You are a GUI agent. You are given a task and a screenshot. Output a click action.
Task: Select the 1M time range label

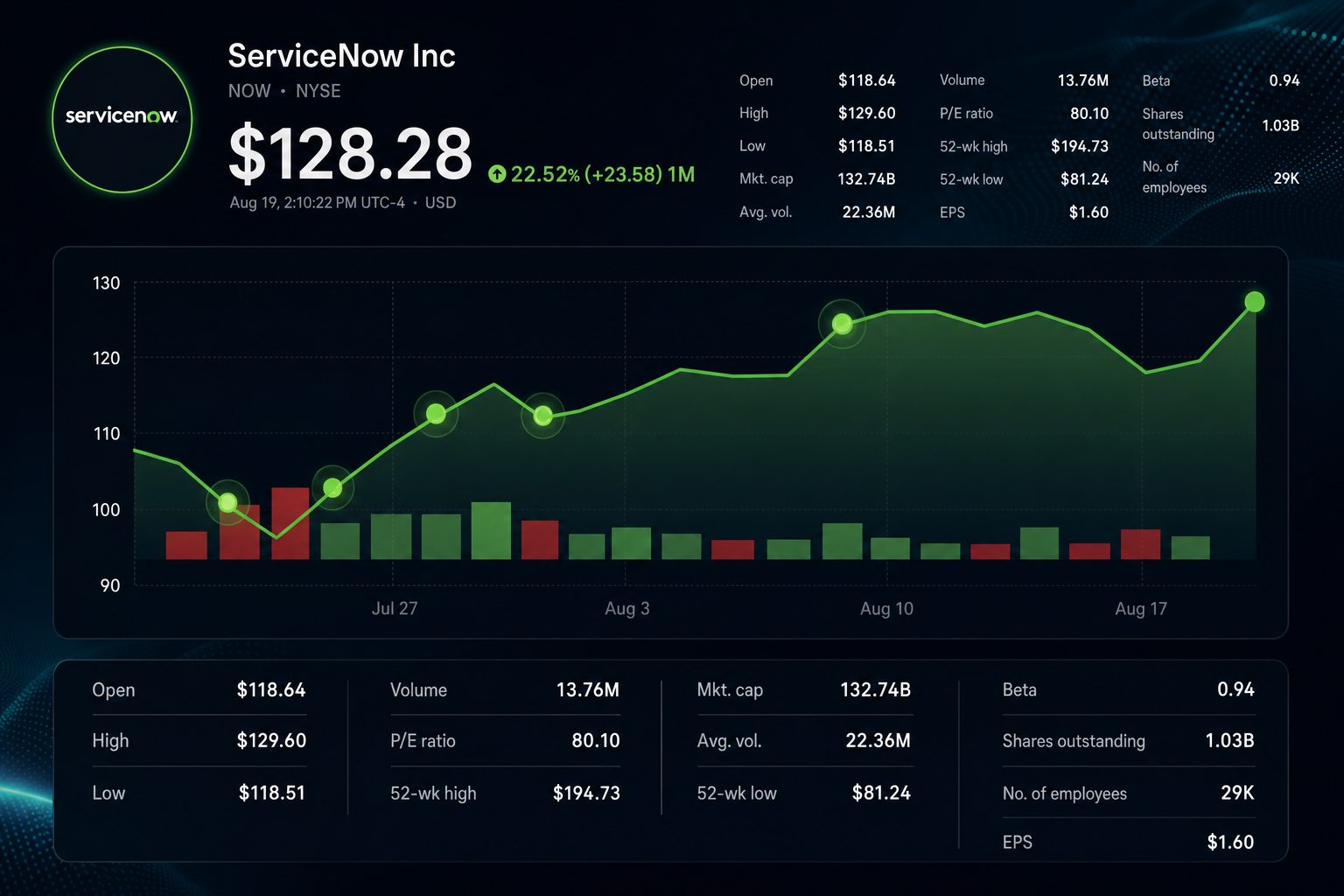(681, 174)
